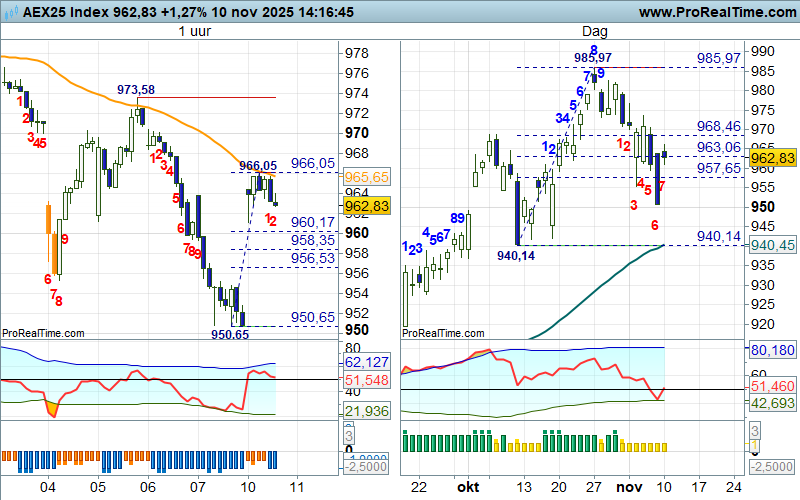The width and height of the screenshot is (800, 500).
Task: Click the 958,35 retracement level label
Action: tap(313, 240)
